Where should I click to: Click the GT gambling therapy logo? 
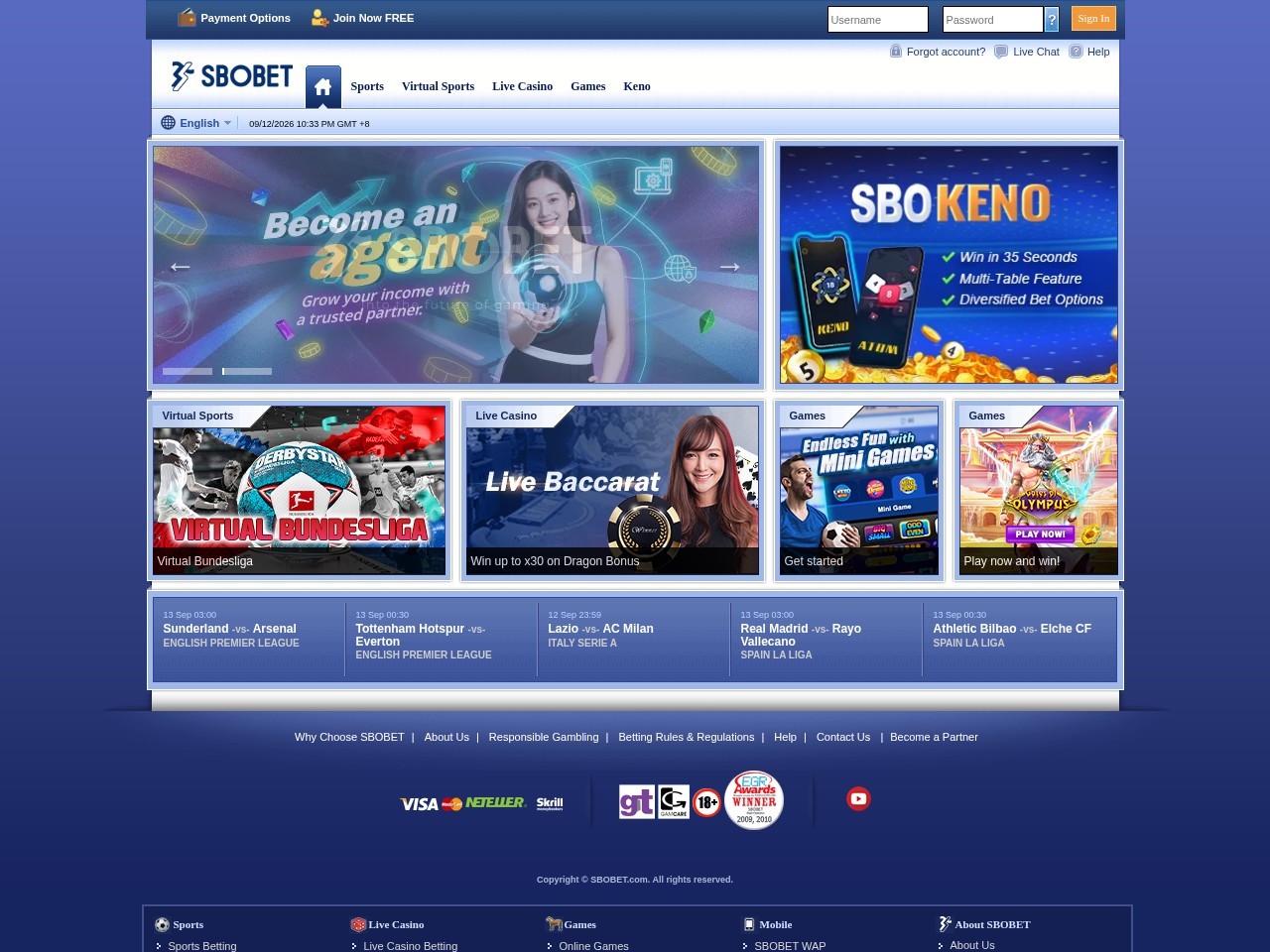pyautogui.click(x=636, y=801)
